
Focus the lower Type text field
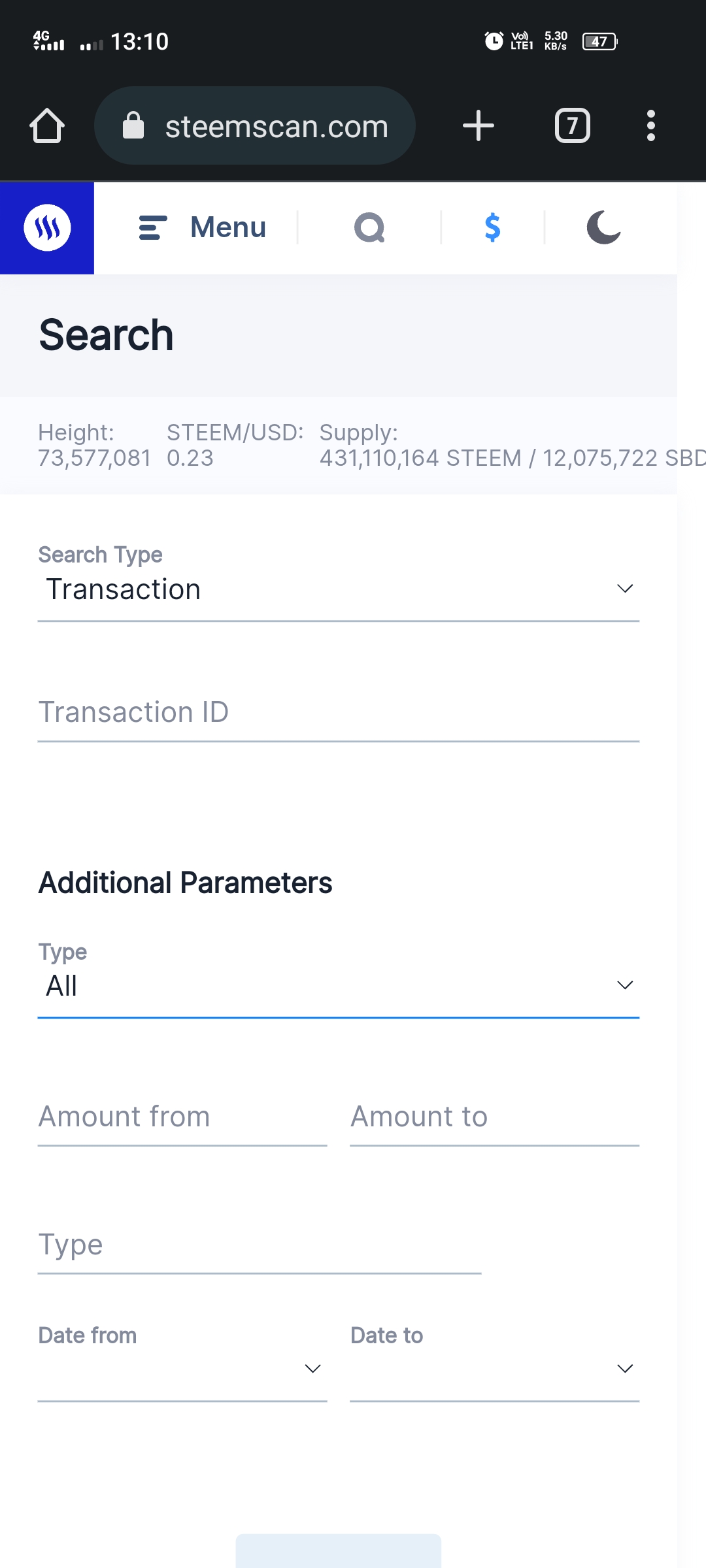pyautogui.click(x=259, y=1245)
